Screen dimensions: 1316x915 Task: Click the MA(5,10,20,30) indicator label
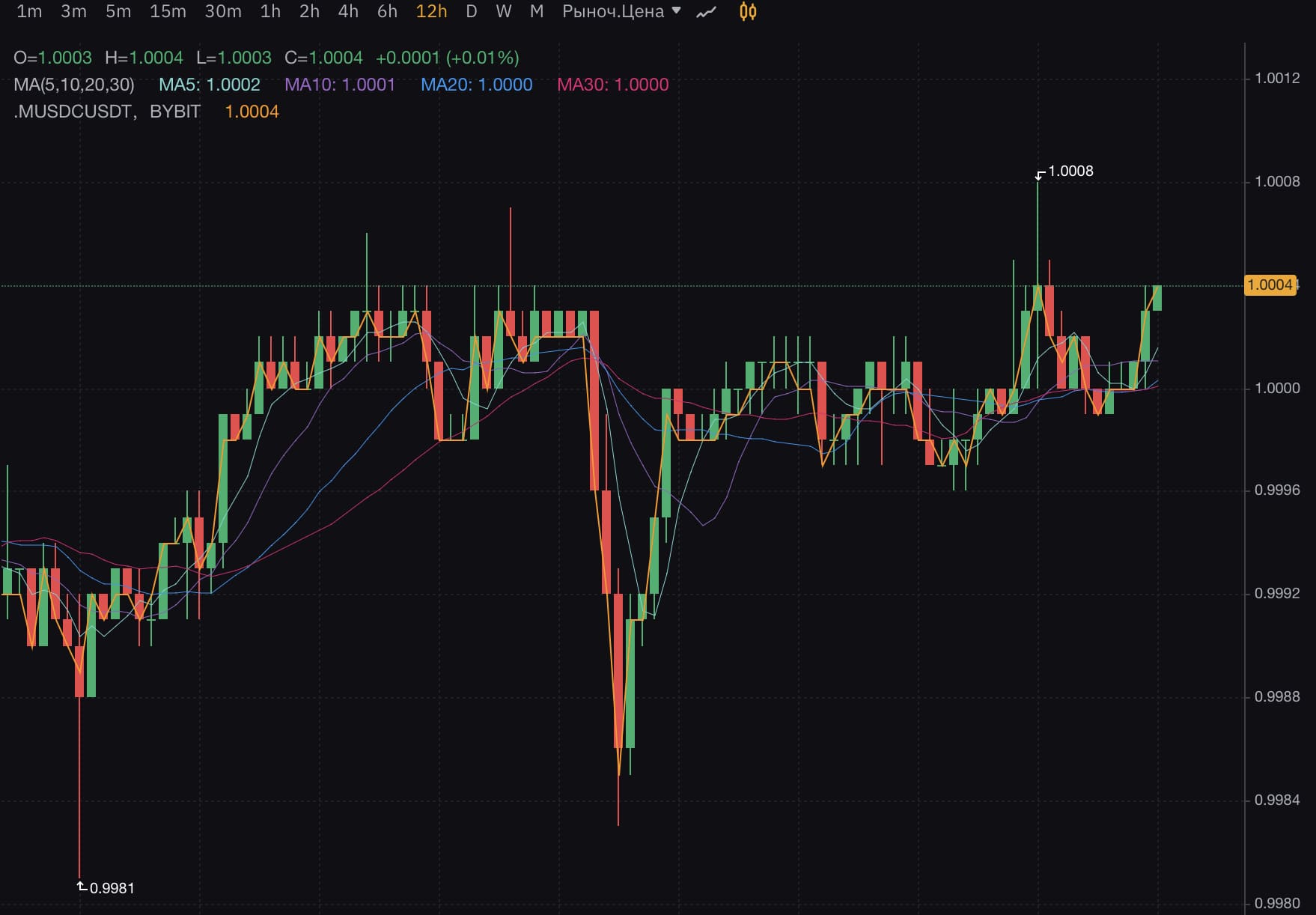(74, 85)
